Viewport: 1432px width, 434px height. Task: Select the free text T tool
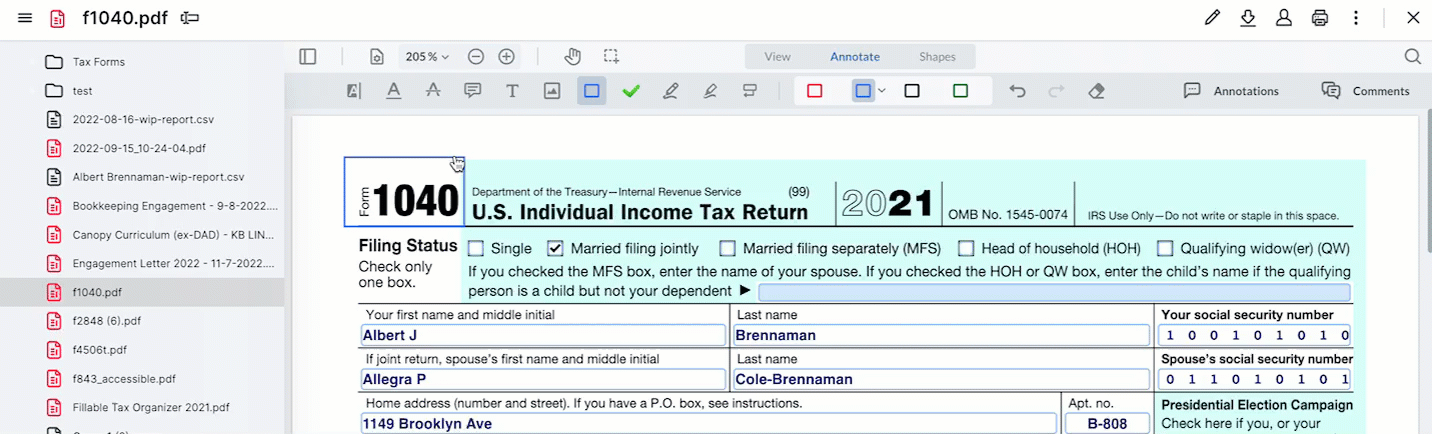(x=512, y=91)
